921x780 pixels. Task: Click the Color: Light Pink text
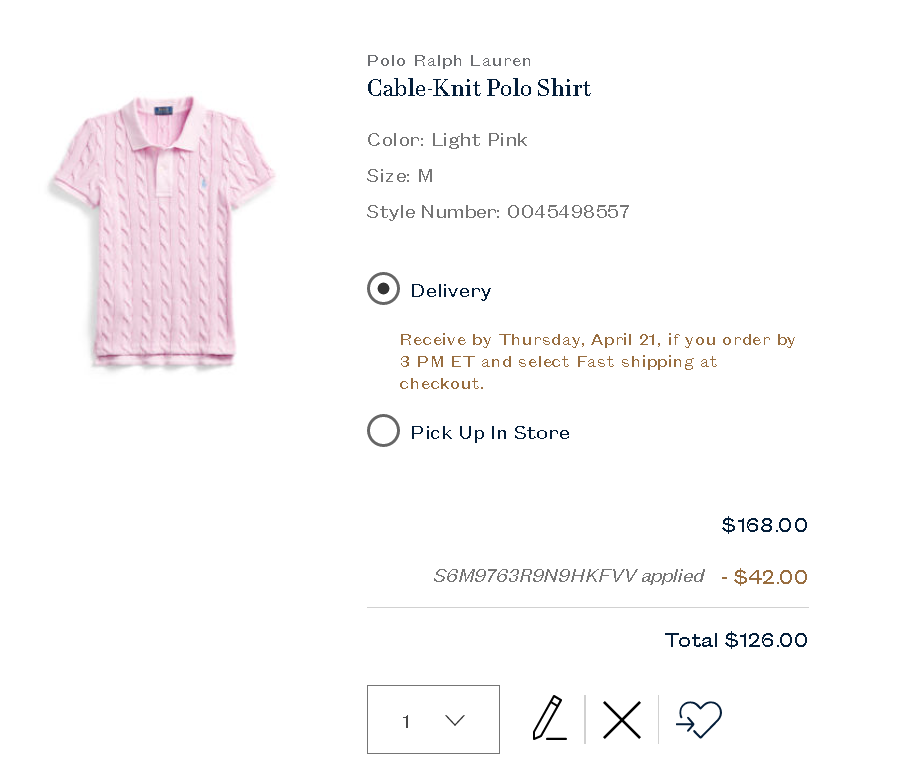coord(447,140)
